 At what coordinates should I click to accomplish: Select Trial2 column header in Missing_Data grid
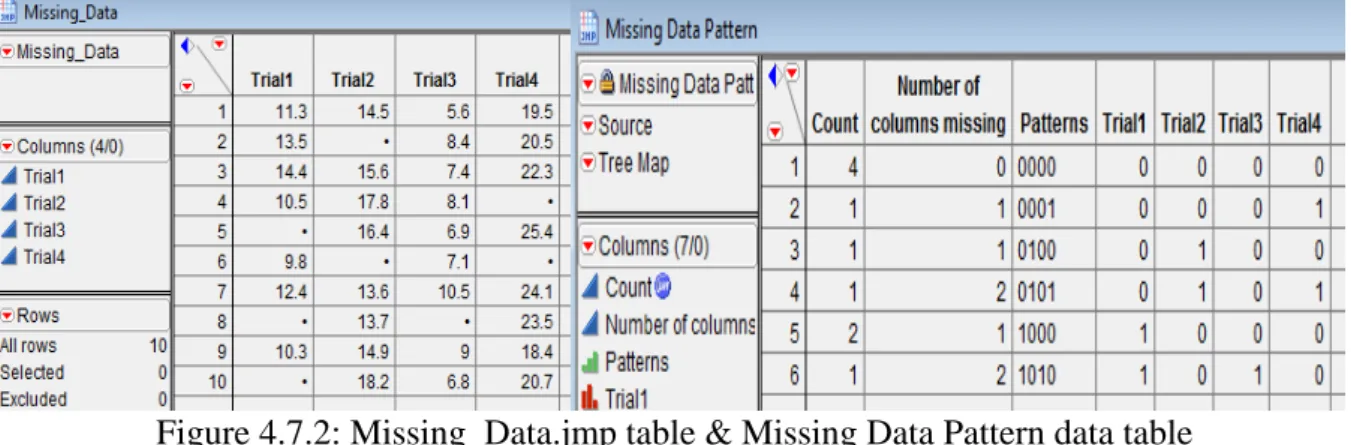[x=354, y=80]
